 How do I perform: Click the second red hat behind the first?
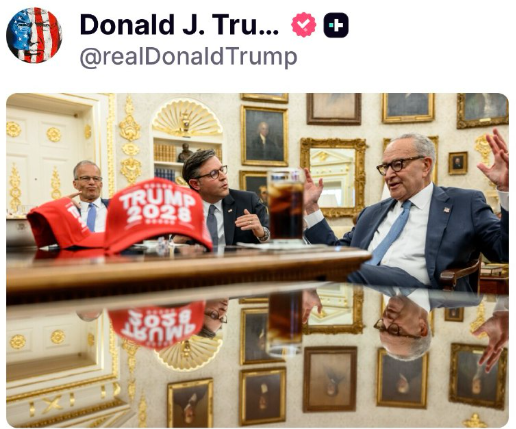tap(62, 223)
